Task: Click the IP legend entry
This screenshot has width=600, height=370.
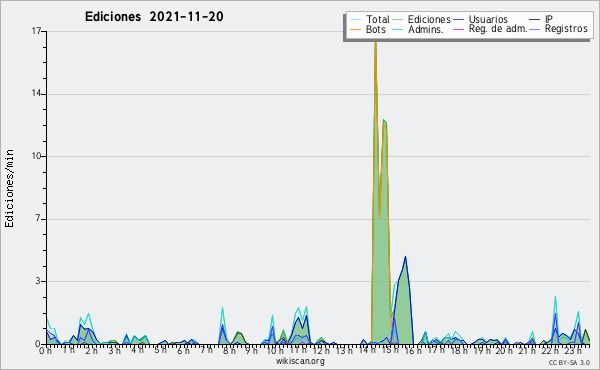Action: (x=541, y=19)
